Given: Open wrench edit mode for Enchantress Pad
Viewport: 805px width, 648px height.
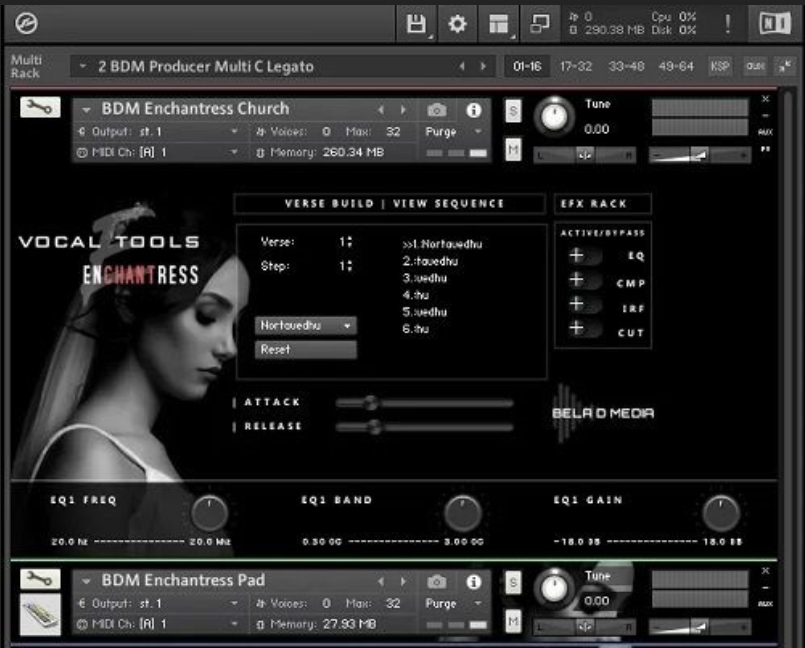Looking at the screenshot, I should pyautogui.click(x=40, y=579).
